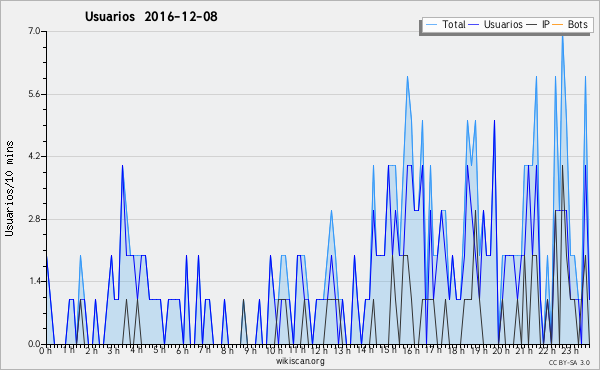
Task: Click the 'Usuarios' legend label
Action: (x=503, y=24)
